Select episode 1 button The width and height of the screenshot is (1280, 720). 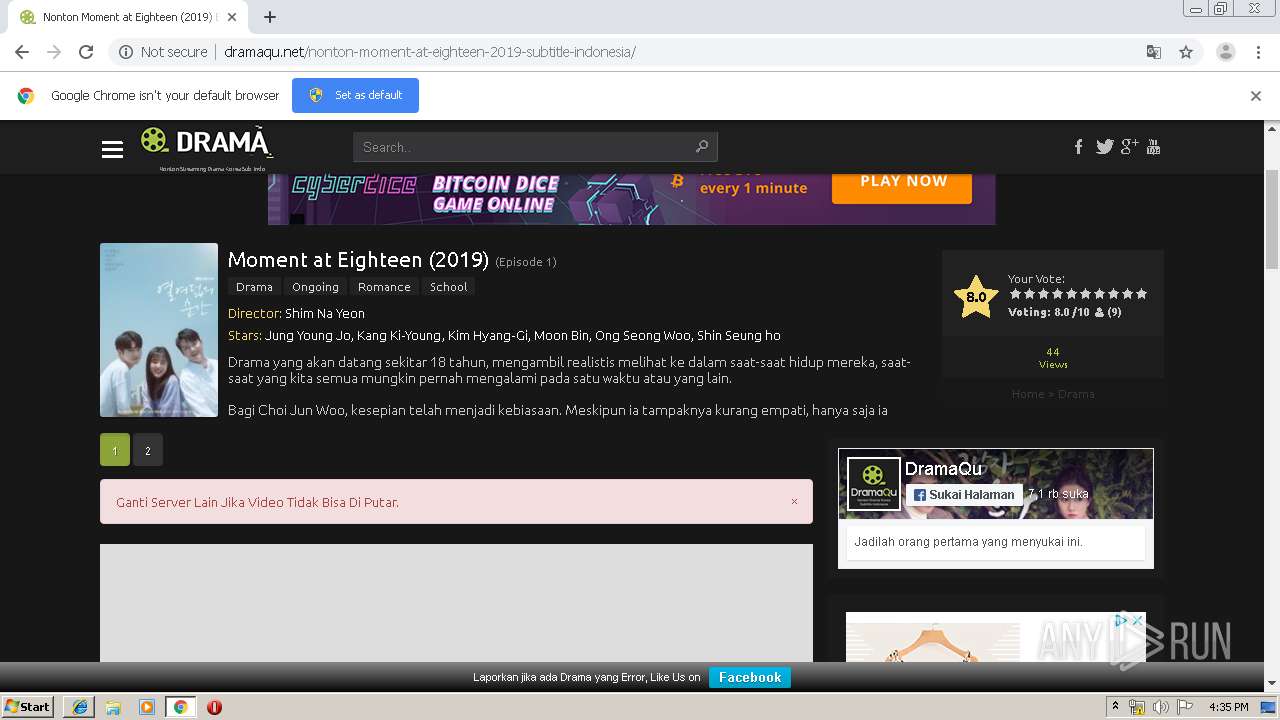(x=115, y=450)
